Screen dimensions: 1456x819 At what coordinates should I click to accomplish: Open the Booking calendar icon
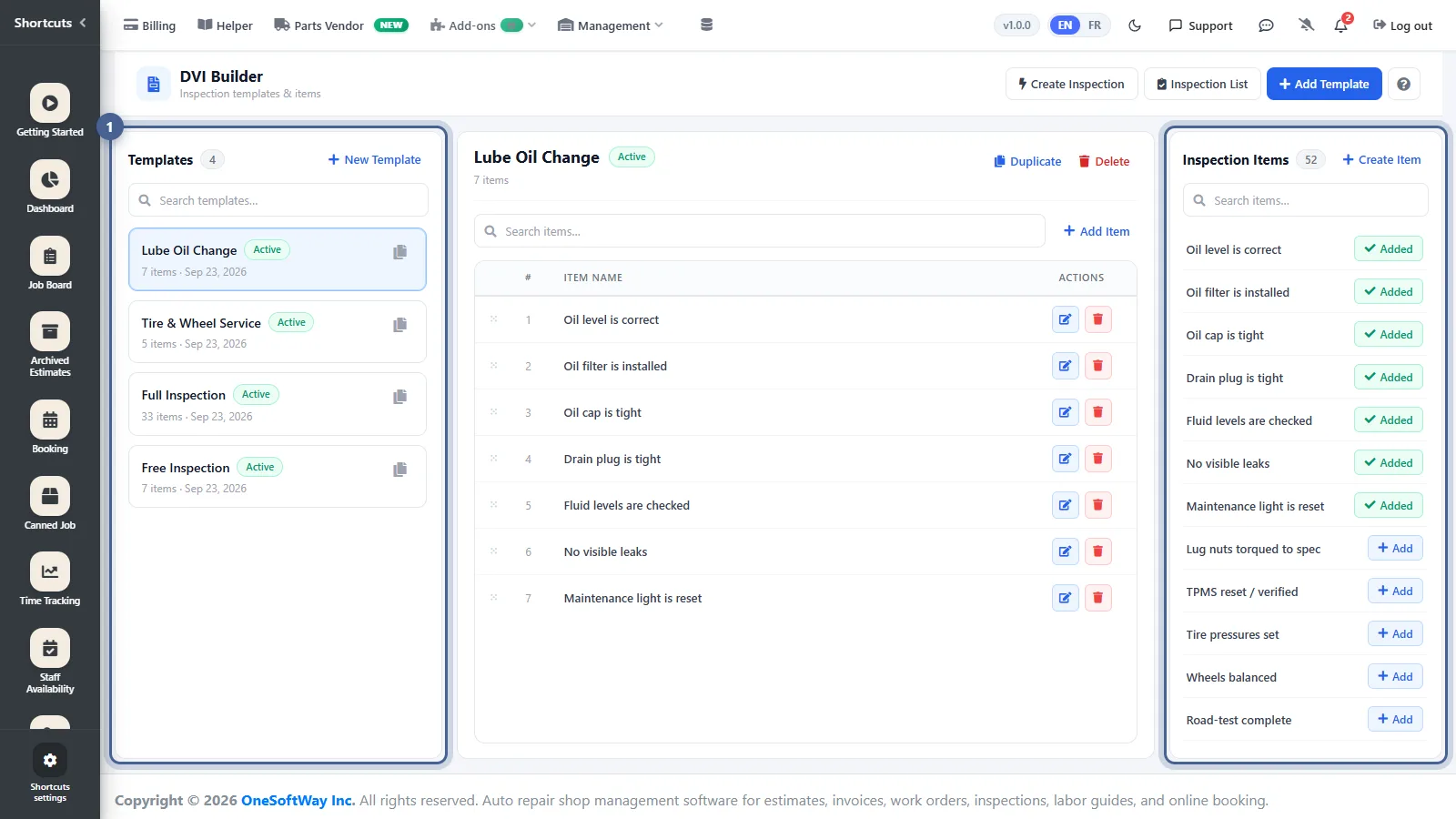(50, 420)
